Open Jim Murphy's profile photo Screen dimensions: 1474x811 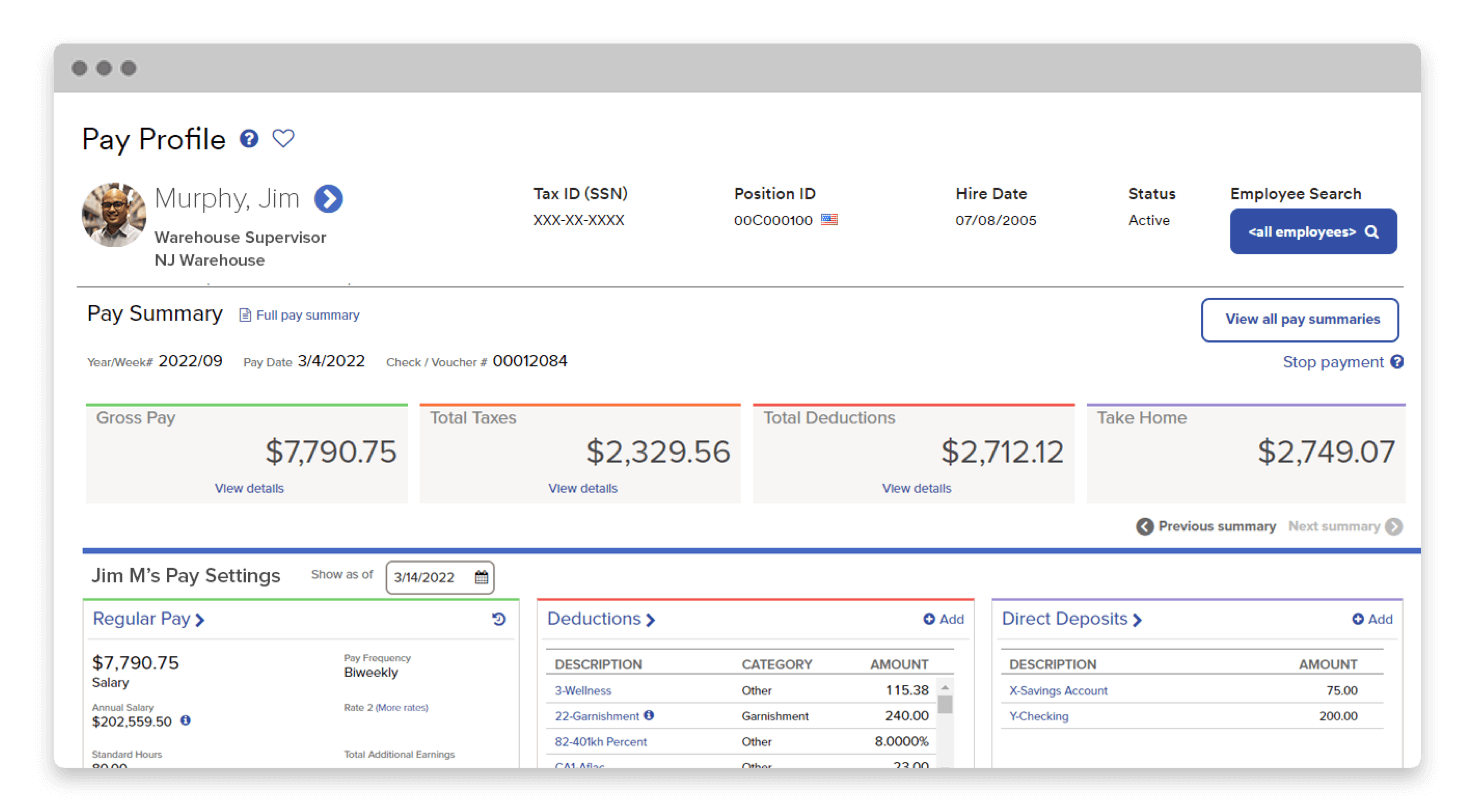click(114, 214)
